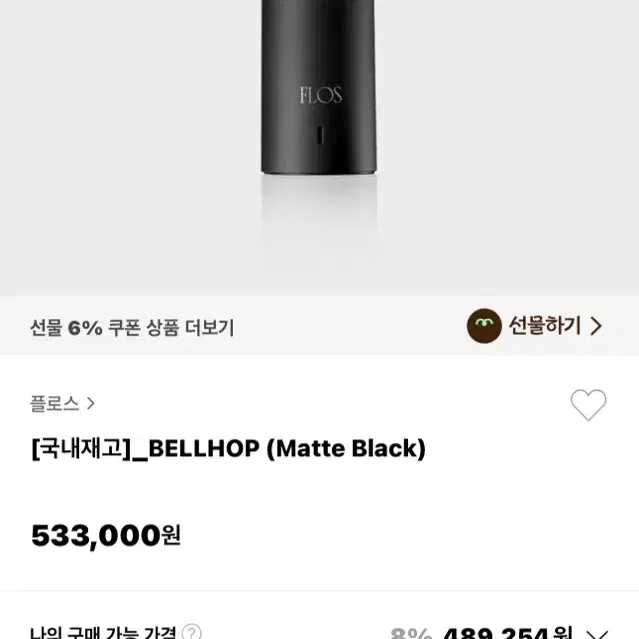The image size is (639, 639).
Task: Click the 489,254원 discounted price
Action: [x=507, y=632]
